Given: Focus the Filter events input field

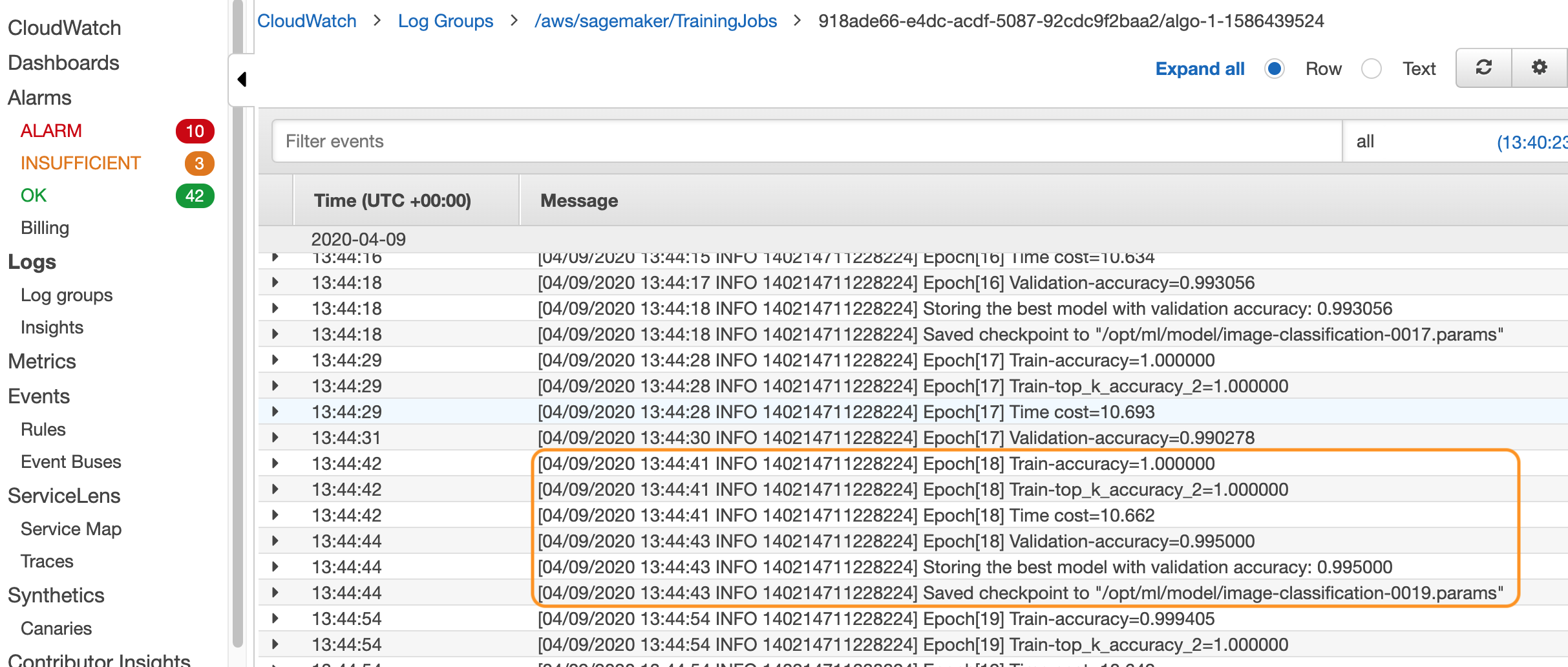Looking at the screenshot, I should [x=807, y=141].
